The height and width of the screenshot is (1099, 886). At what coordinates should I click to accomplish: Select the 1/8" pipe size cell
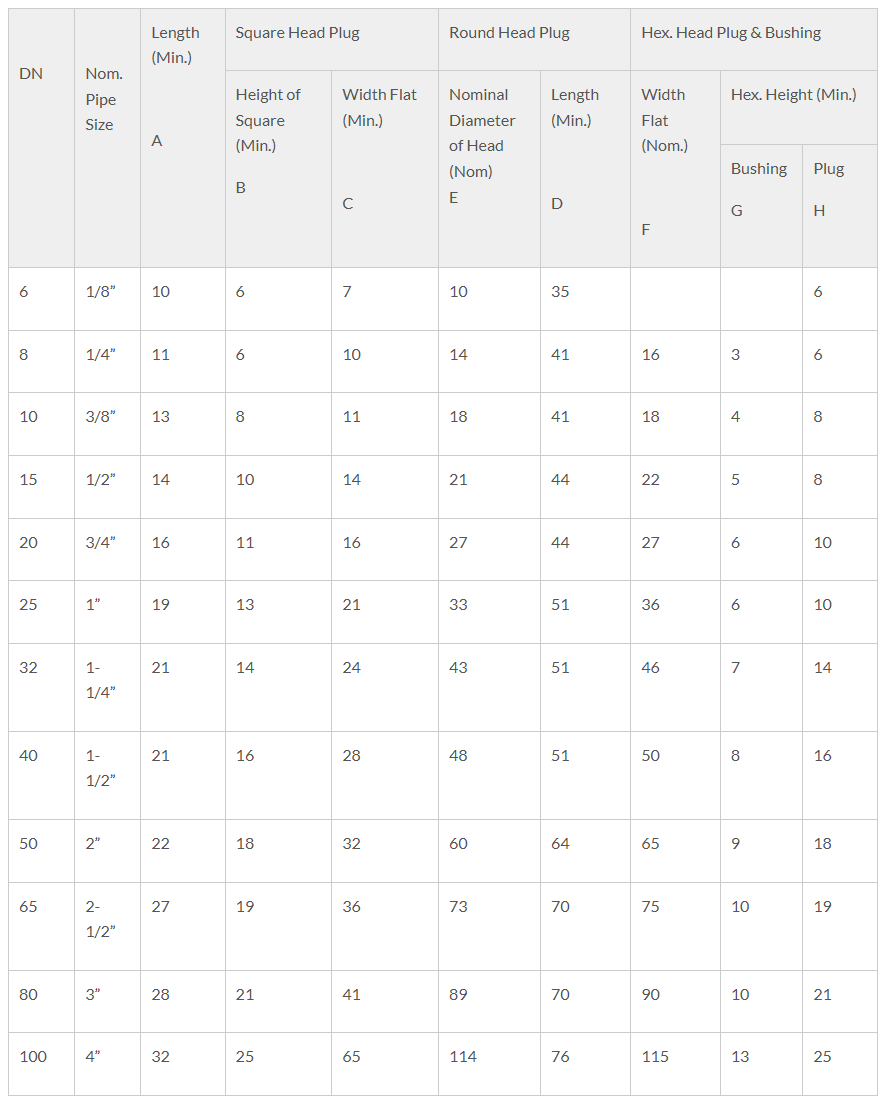tap(107, 299)
